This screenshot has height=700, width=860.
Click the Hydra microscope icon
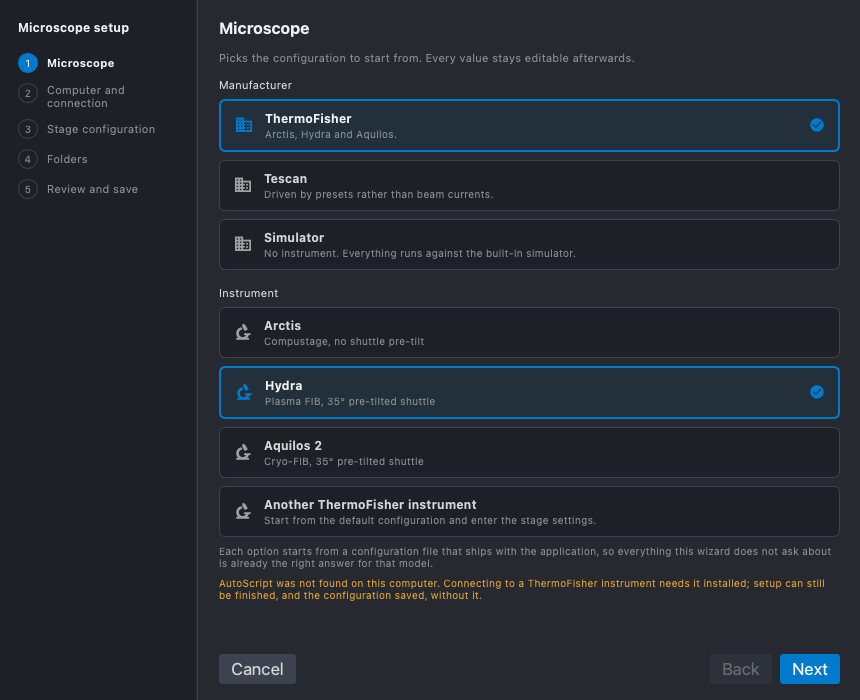pos(244,392)
